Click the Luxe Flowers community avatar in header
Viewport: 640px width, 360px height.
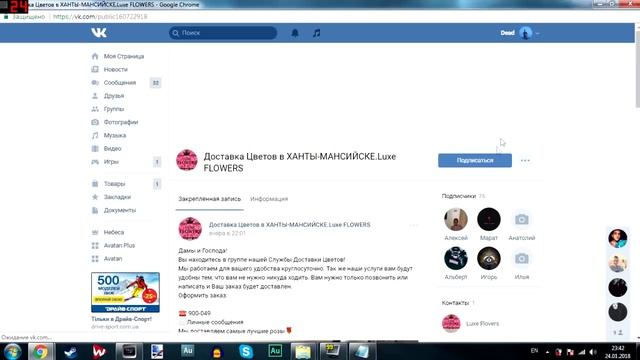pos(187,160)
